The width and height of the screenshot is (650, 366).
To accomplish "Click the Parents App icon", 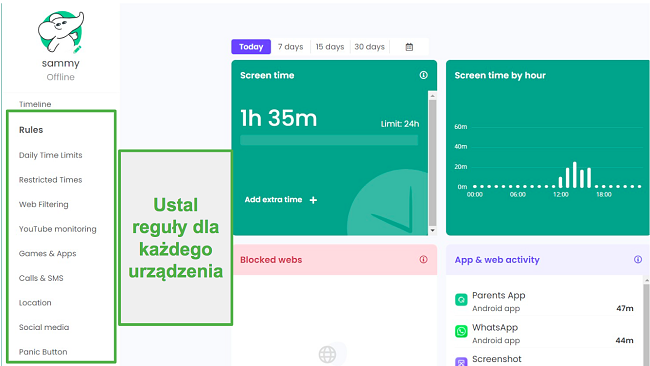I will click(x=461, y=299).
